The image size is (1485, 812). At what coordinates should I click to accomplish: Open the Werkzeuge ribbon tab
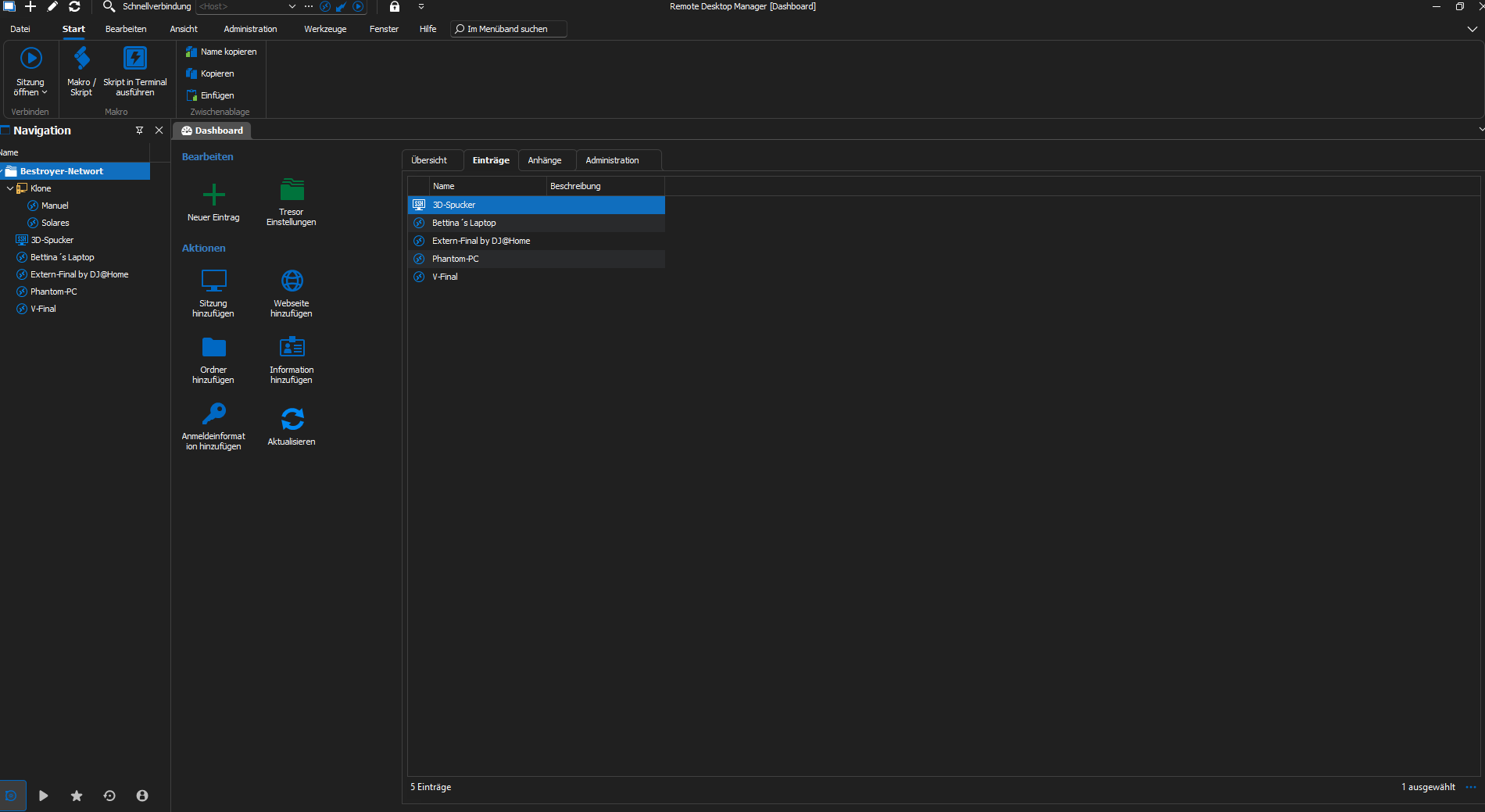pos(325,29)
